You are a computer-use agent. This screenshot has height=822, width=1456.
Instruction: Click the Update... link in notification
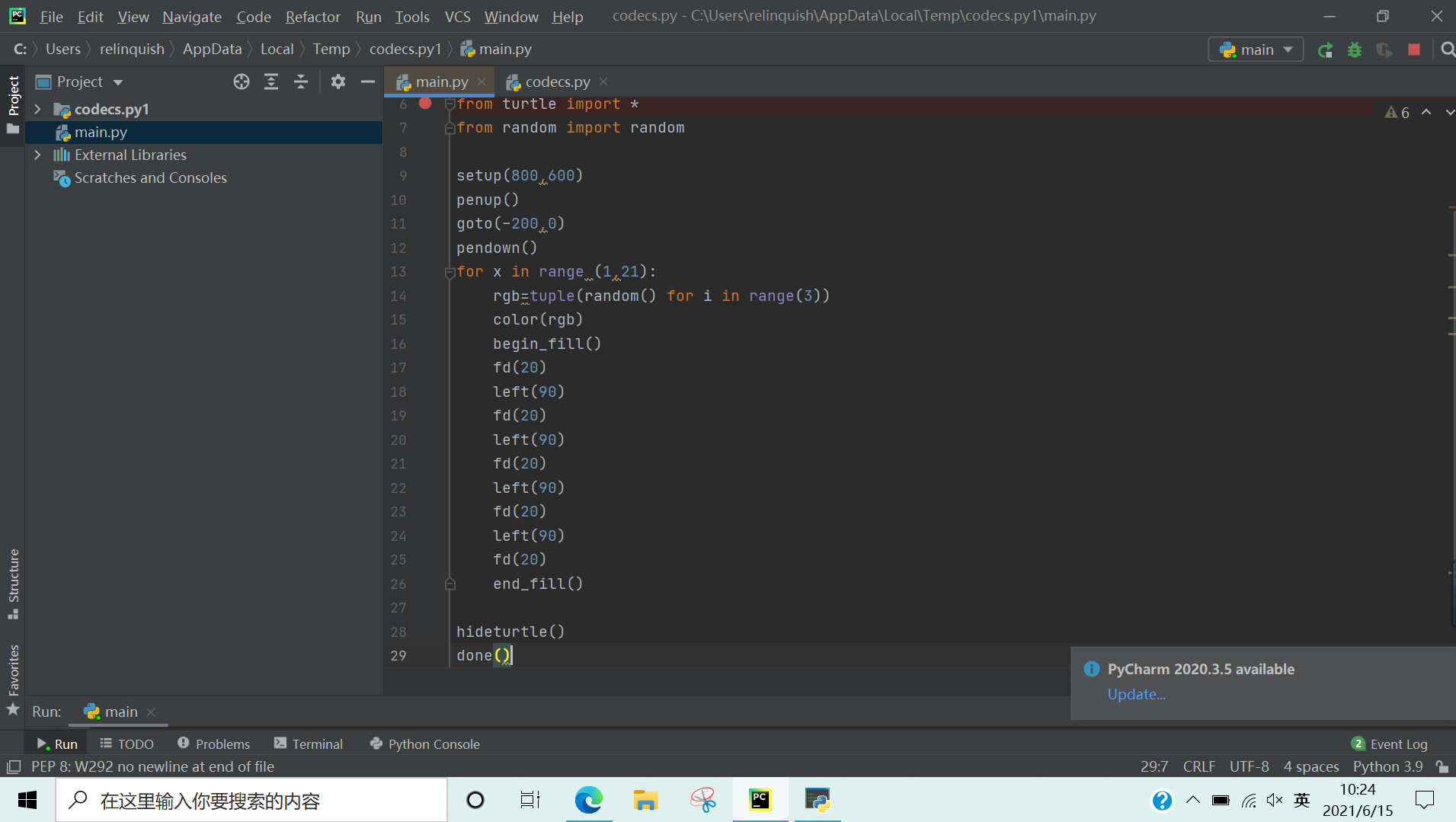(x=1137, y=694)
